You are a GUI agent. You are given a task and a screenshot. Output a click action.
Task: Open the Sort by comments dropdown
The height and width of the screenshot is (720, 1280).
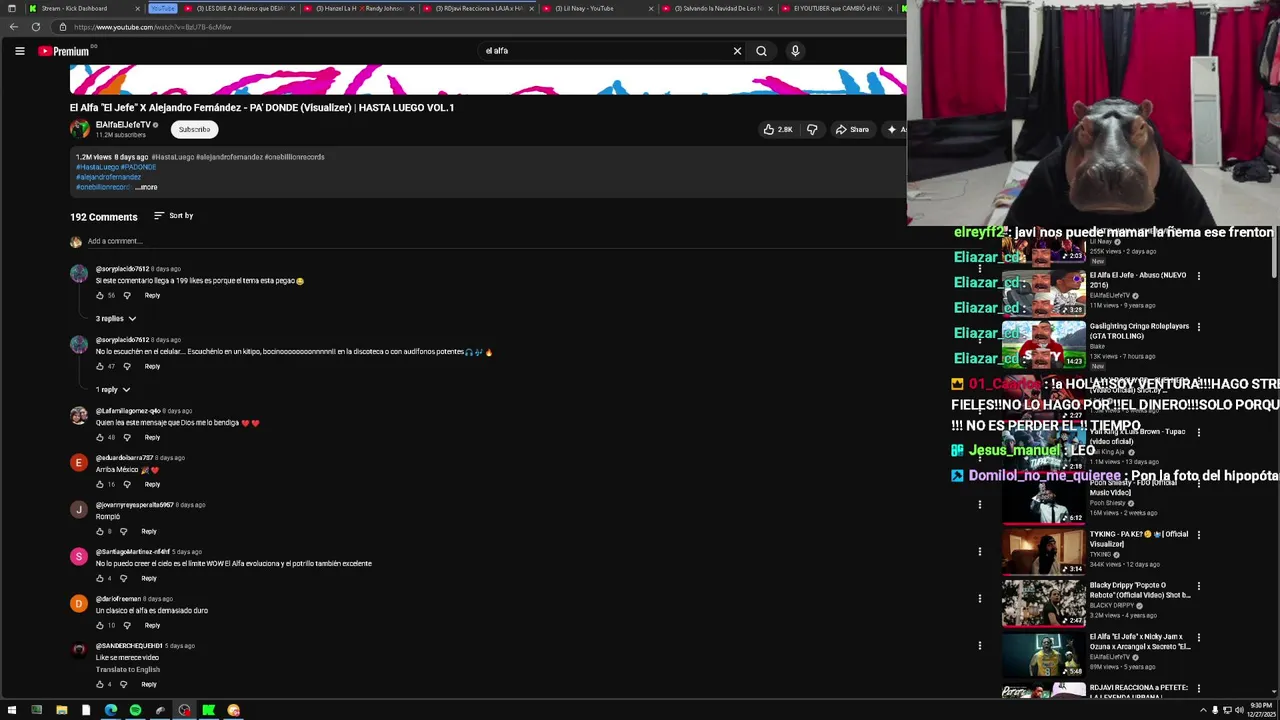[x=173, y=216]
